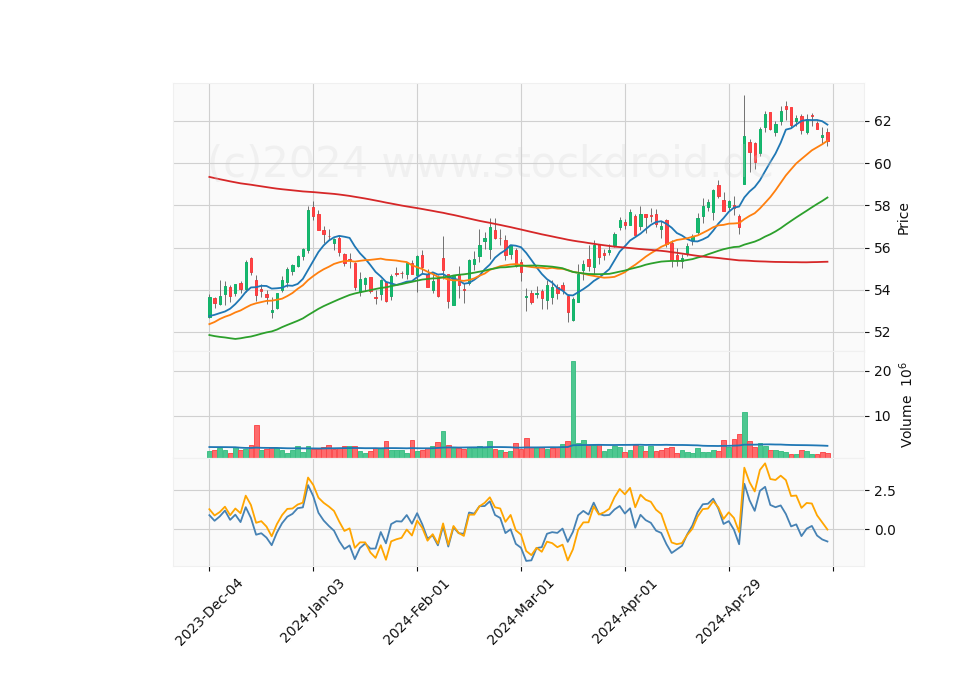Click the 0.0 oscillator axis value
The width and height of the screenshot is (960, 690).
[x=884, y=530]
